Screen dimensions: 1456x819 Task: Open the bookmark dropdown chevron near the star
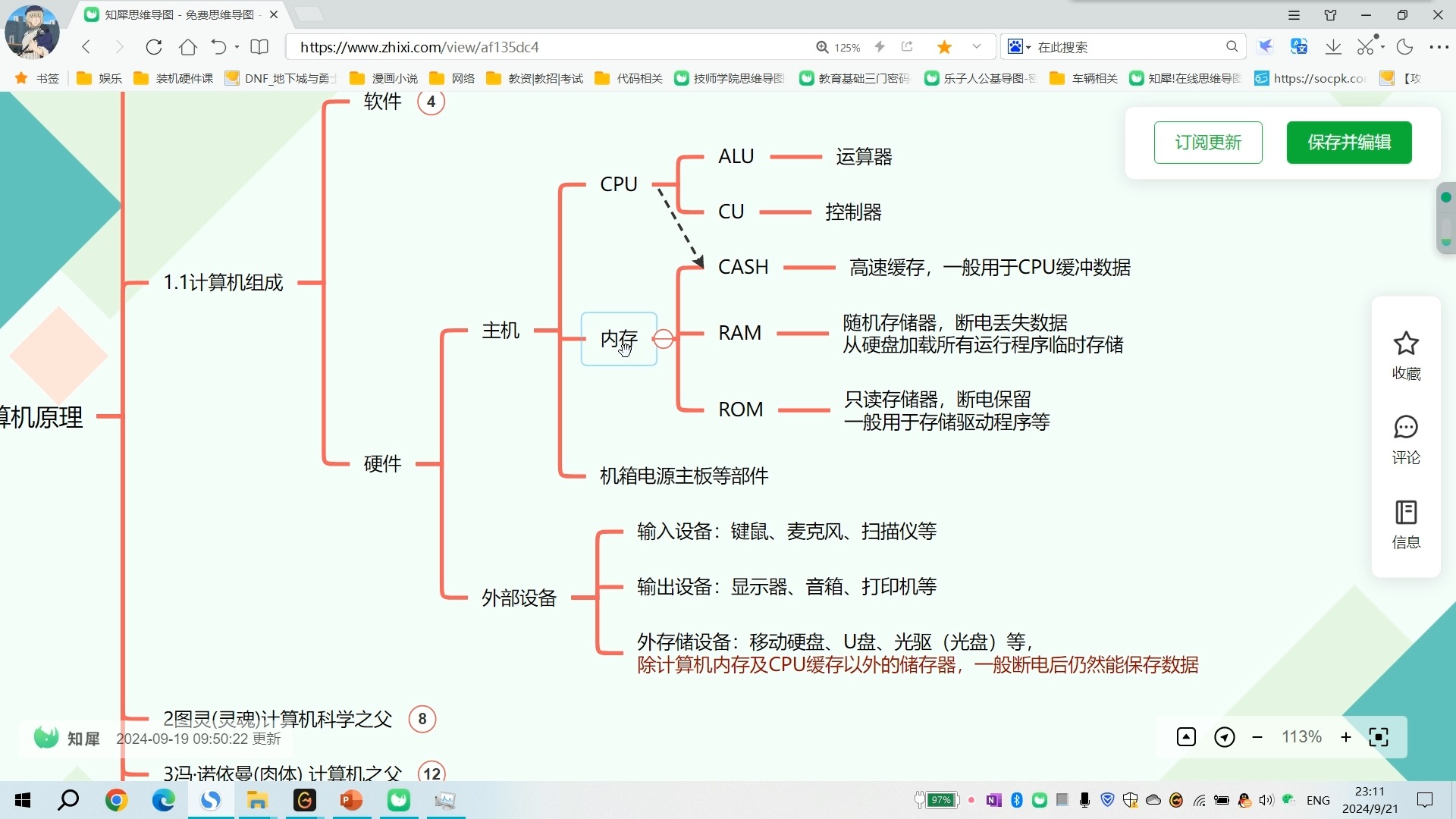[977, 46]
